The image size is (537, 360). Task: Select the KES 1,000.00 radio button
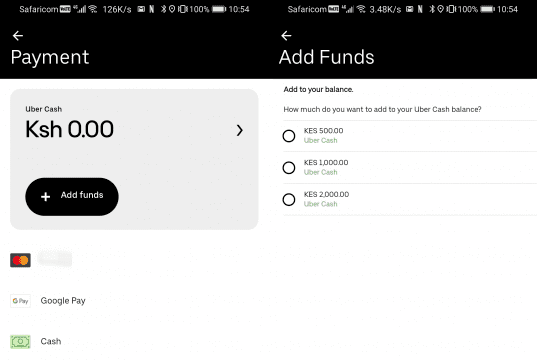[289, 168]
